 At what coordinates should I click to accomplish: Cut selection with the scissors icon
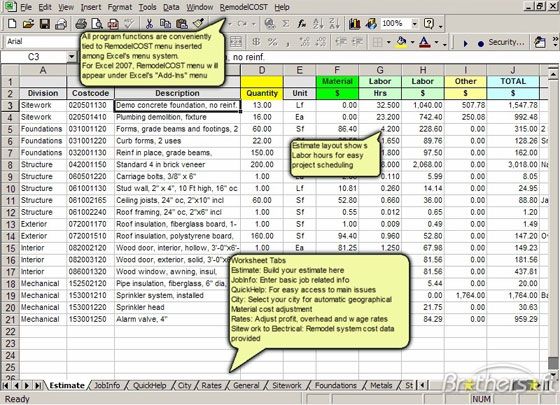(x=149, y=24)
